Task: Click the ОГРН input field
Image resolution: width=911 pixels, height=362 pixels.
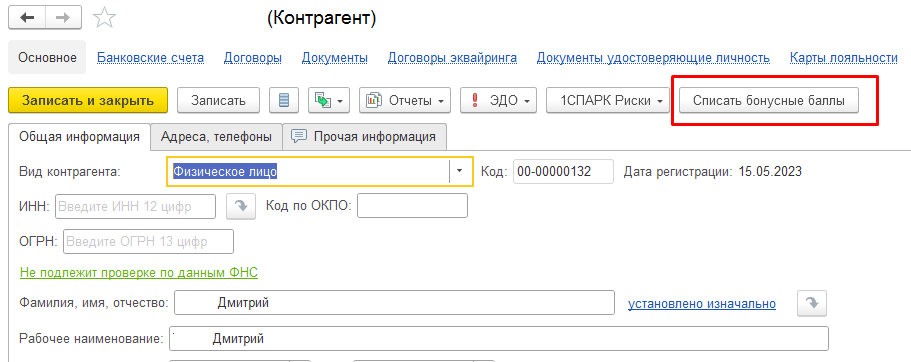Action: coord(148,242)
